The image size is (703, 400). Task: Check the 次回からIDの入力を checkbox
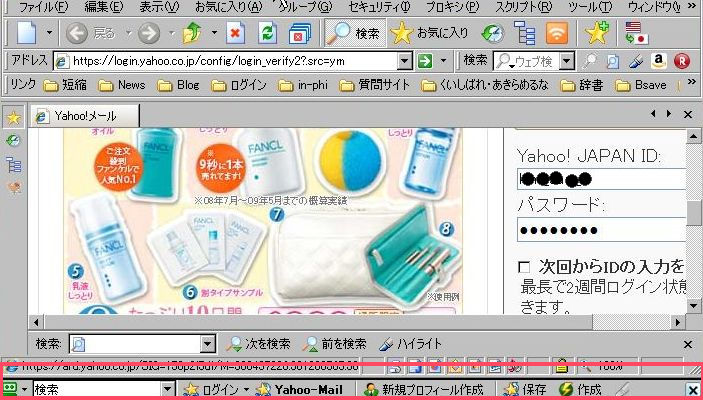[524, 267]
